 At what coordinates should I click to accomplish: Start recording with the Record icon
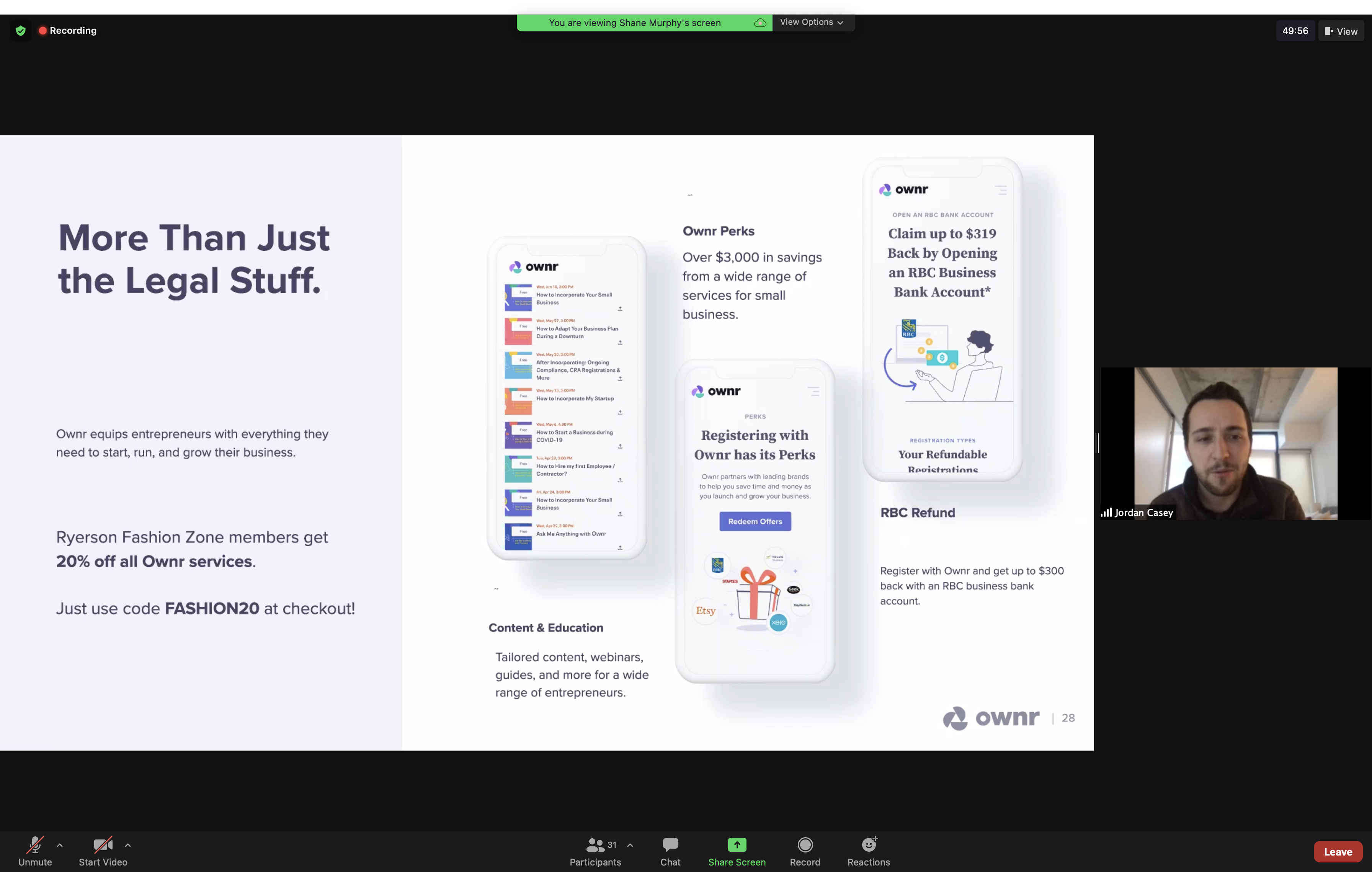pos(805,845)
